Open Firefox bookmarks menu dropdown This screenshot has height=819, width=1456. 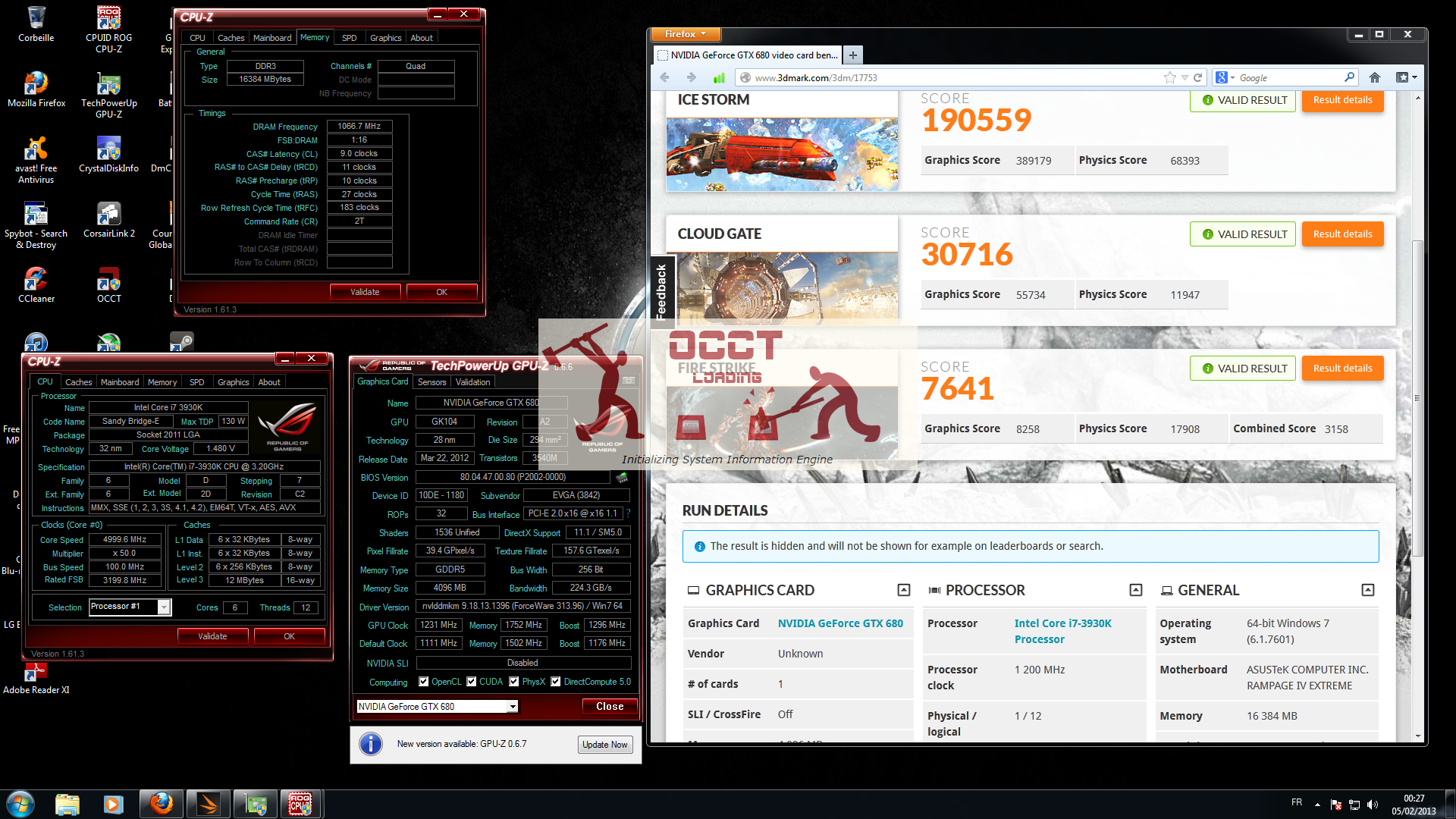[1407, 77]
